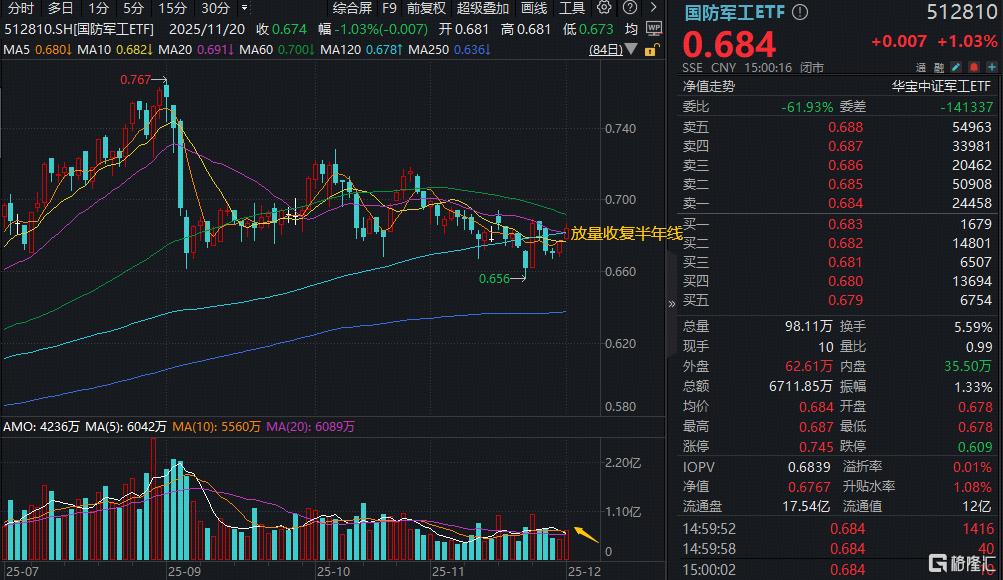Open 超级叠加 overlay option
The image size is (1003, 580).
[481, 8]
